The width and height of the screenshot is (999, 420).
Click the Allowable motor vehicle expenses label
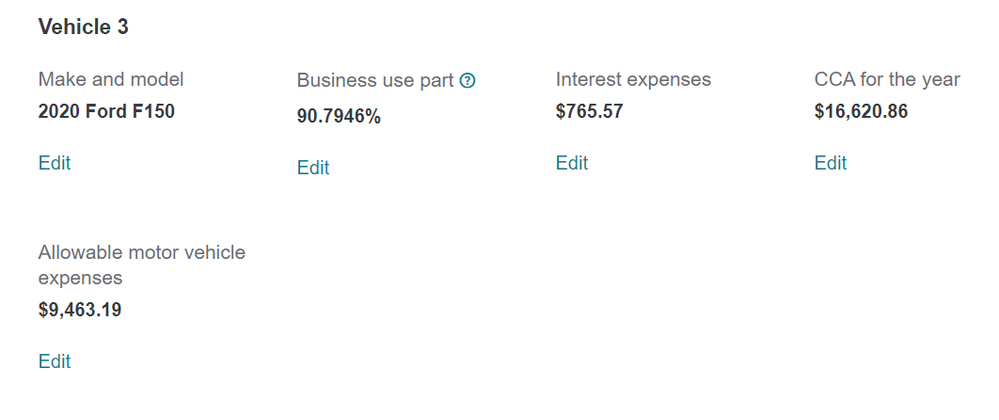tap(141, 265)
